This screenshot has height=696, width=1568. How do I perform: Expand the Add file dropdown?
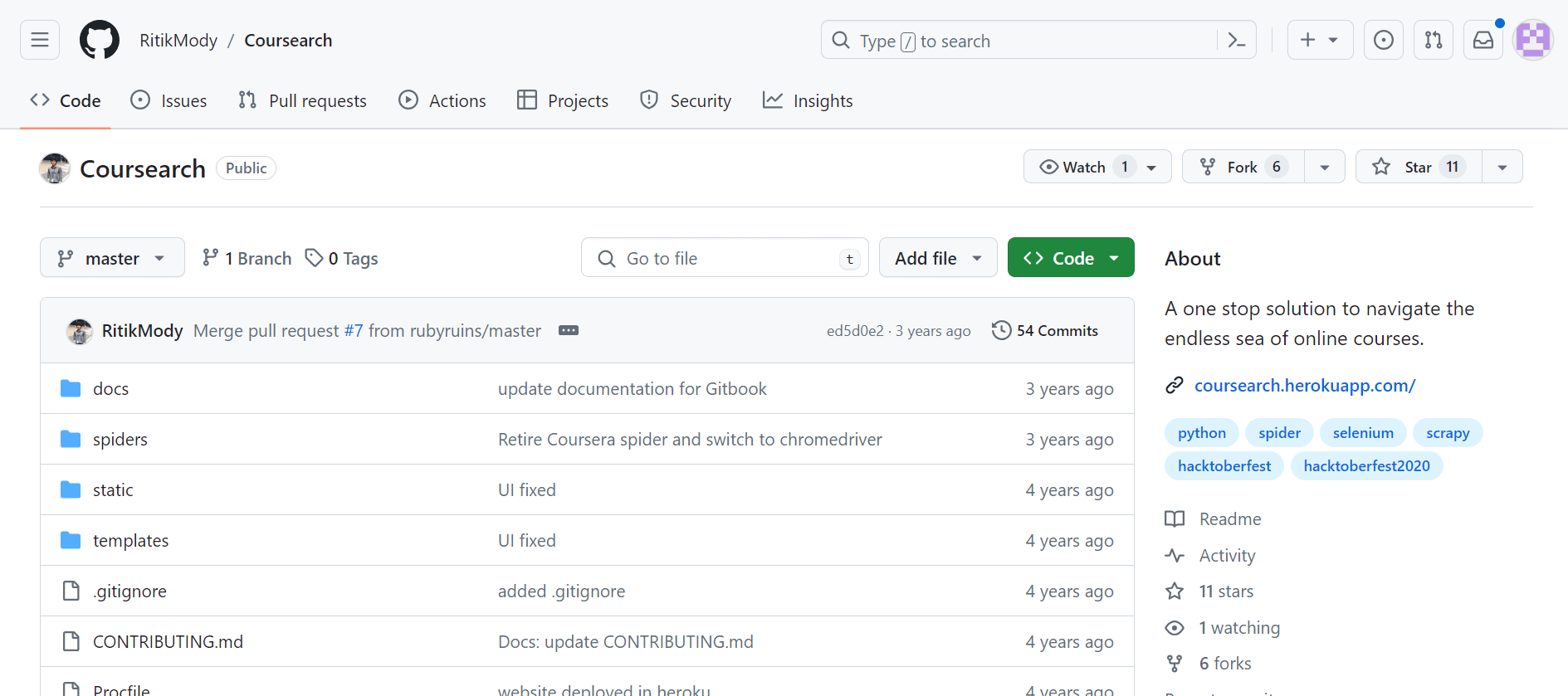[x=938, y=258]
